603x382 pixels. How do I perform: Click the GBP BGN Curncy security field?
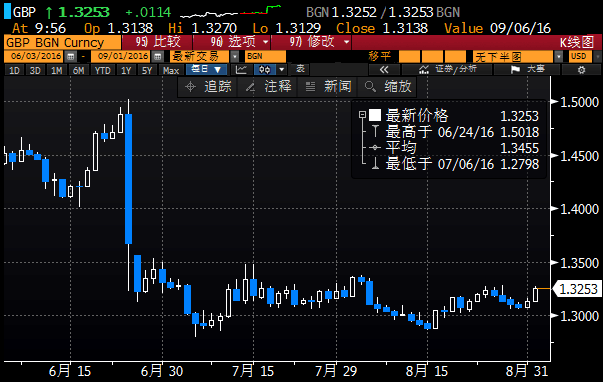point(62,42)
